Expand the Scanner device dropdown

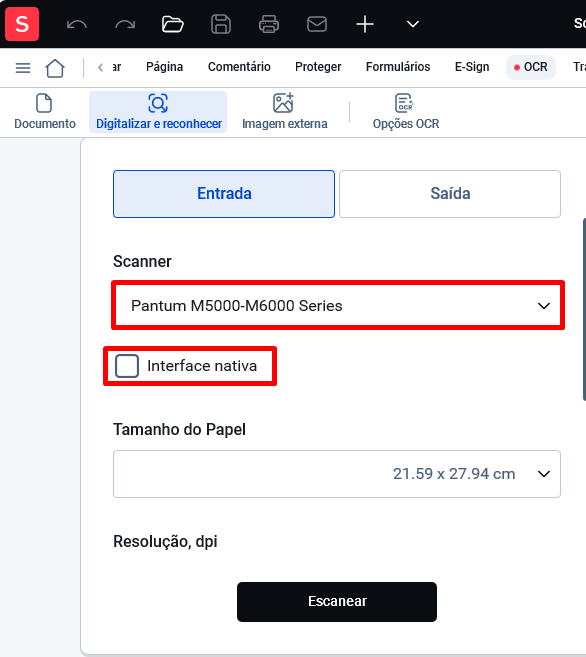[x=338, y=305]
